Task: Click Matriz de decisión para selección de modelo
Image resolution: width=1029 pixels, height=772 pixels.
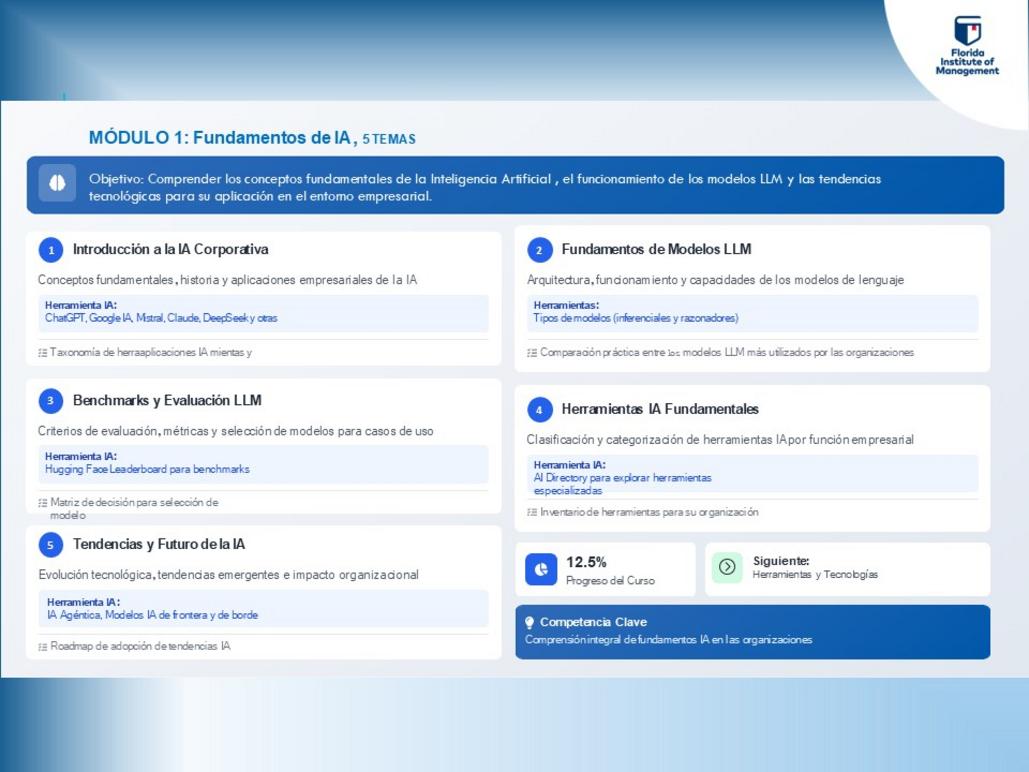Action: coord(134,509)
